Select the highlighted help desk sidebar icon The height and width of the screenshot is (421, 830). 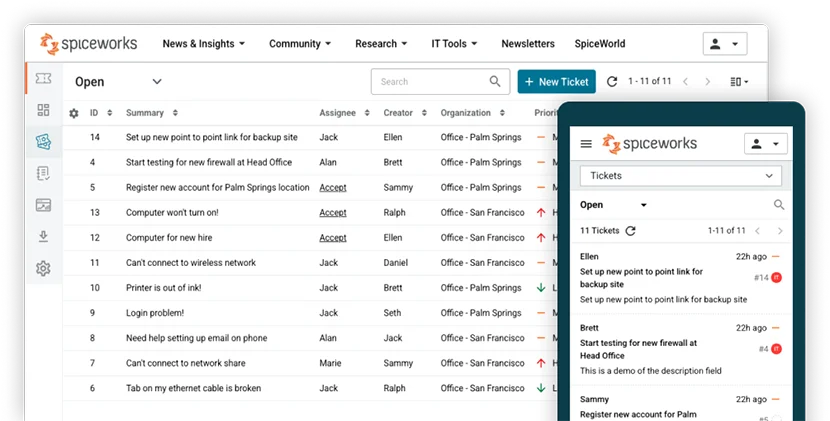(x=43, y=141)
